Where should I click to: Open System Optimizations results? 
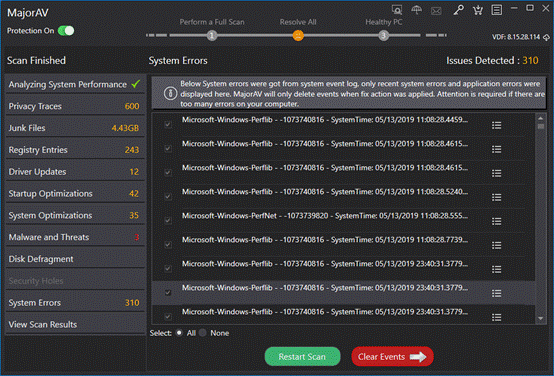75,216
